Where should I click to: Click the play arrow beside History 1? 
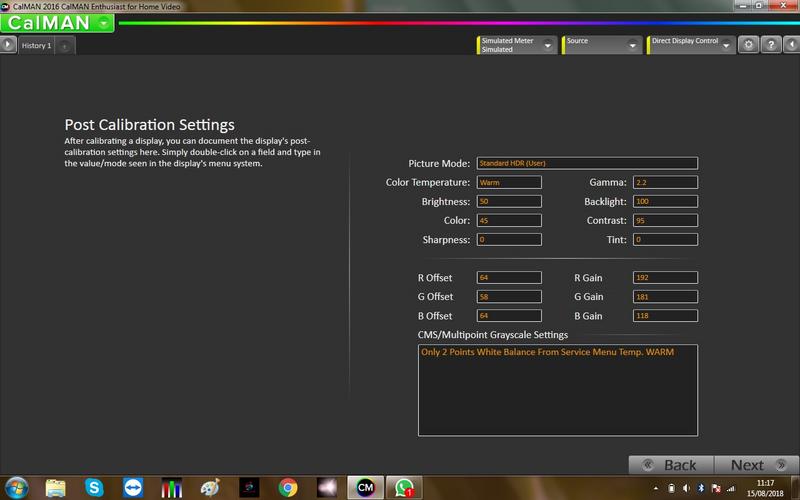[x=8, y=45]
